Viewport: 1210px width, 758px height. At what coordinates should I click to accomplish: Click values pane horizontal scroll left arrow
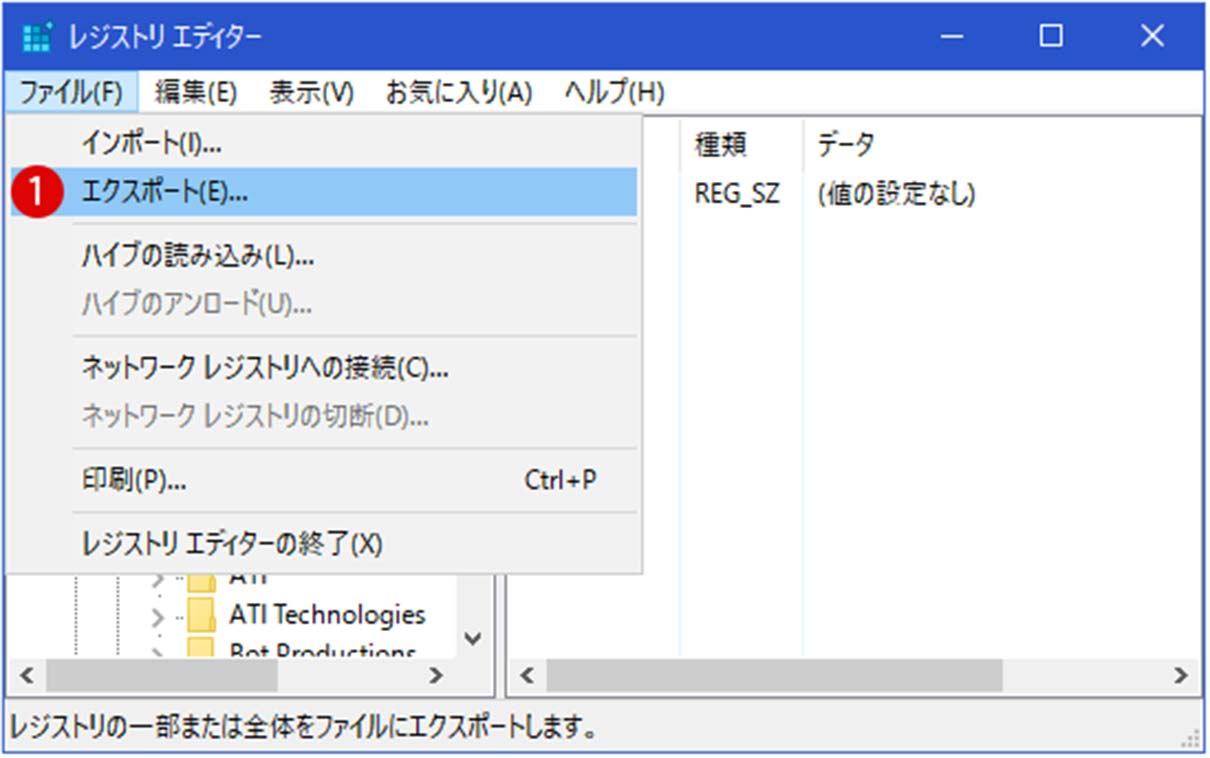point(528,675)
